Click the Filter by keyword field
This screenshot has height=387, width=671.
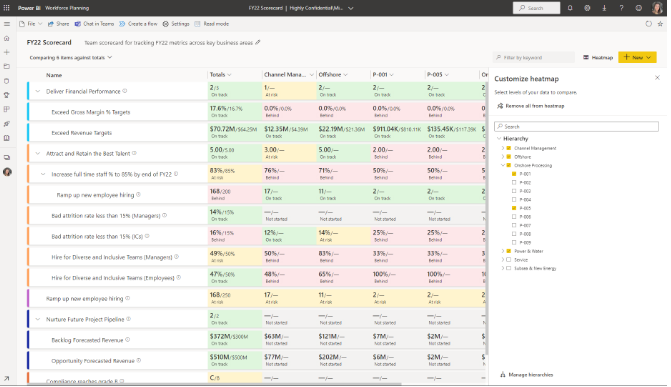coord(534,57)
